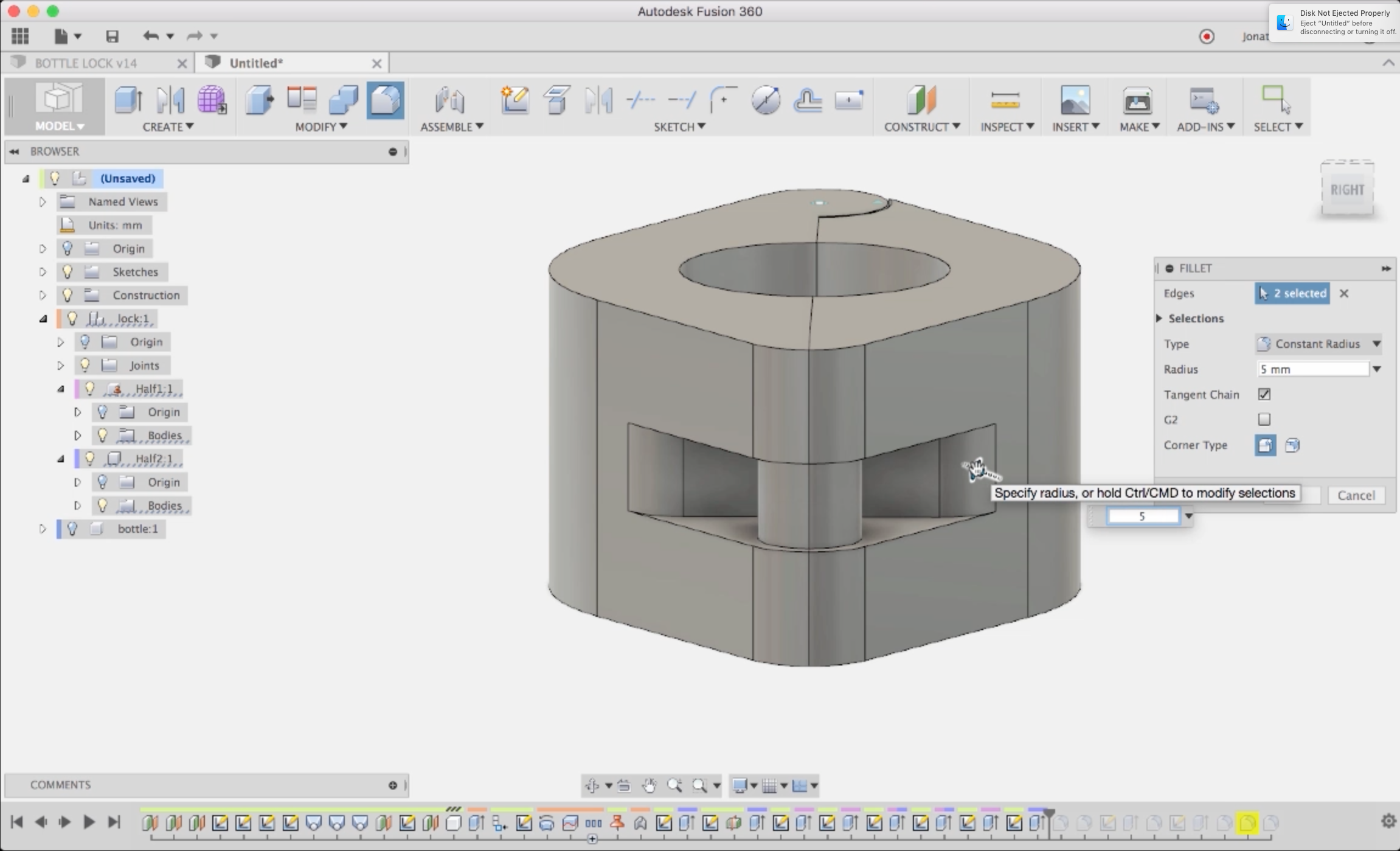The height and width of the screenshot is (851, 1400).
Task: Toggle visibility bulb of bottle:1
Action: click(72, 529)
